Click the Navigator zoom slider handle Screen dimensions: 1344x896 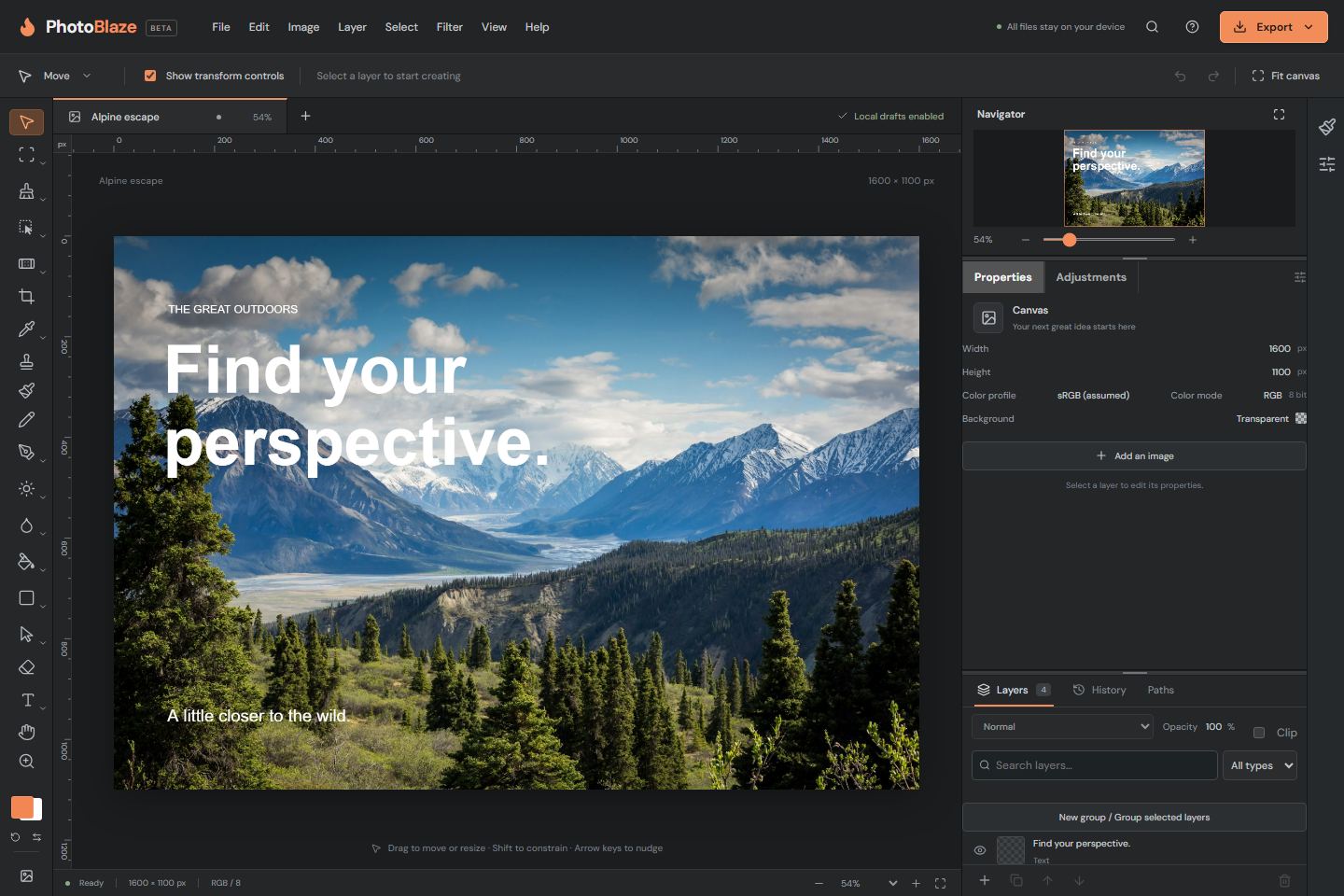[1070, 240]
